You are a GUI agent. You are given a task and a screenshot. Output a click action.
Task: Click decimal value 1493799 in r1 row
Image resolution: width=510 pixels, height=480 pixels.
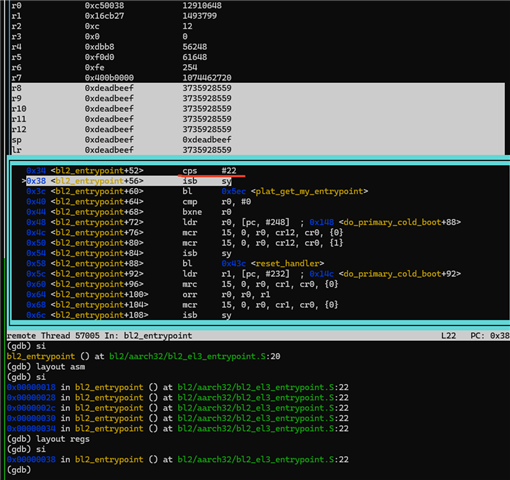click(x=199, y=16)
